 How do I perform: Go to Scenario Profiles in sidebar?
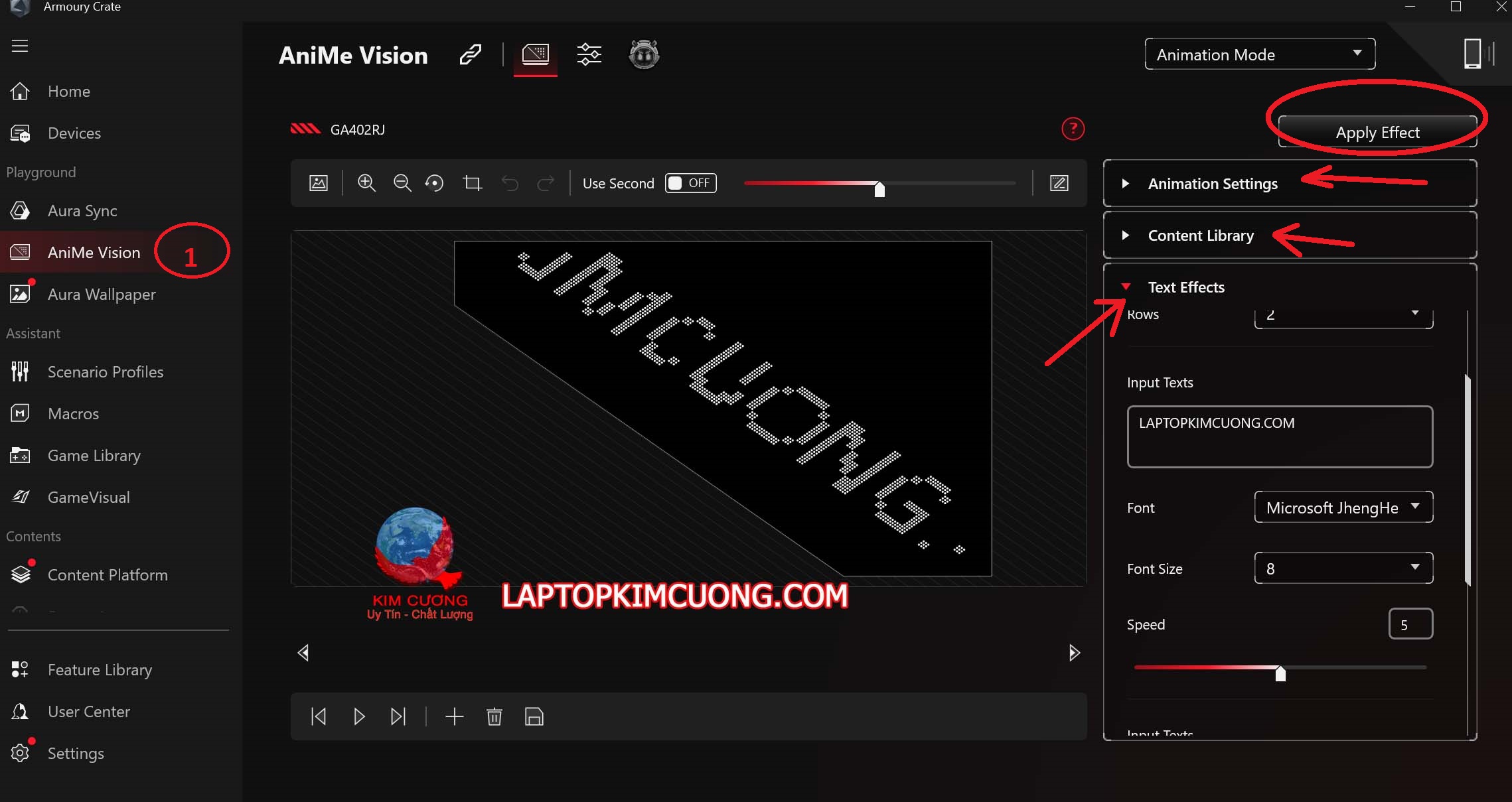click(105, 372)
